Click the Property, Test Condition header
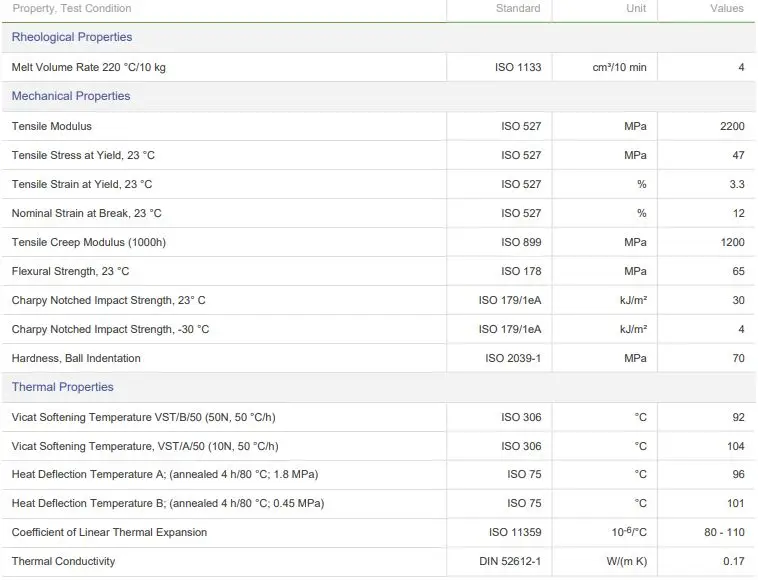 [x=72, y=9]
